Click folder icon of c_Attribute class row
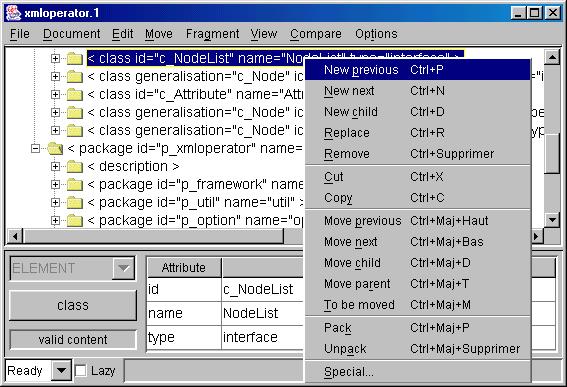 tap(75, 94)
